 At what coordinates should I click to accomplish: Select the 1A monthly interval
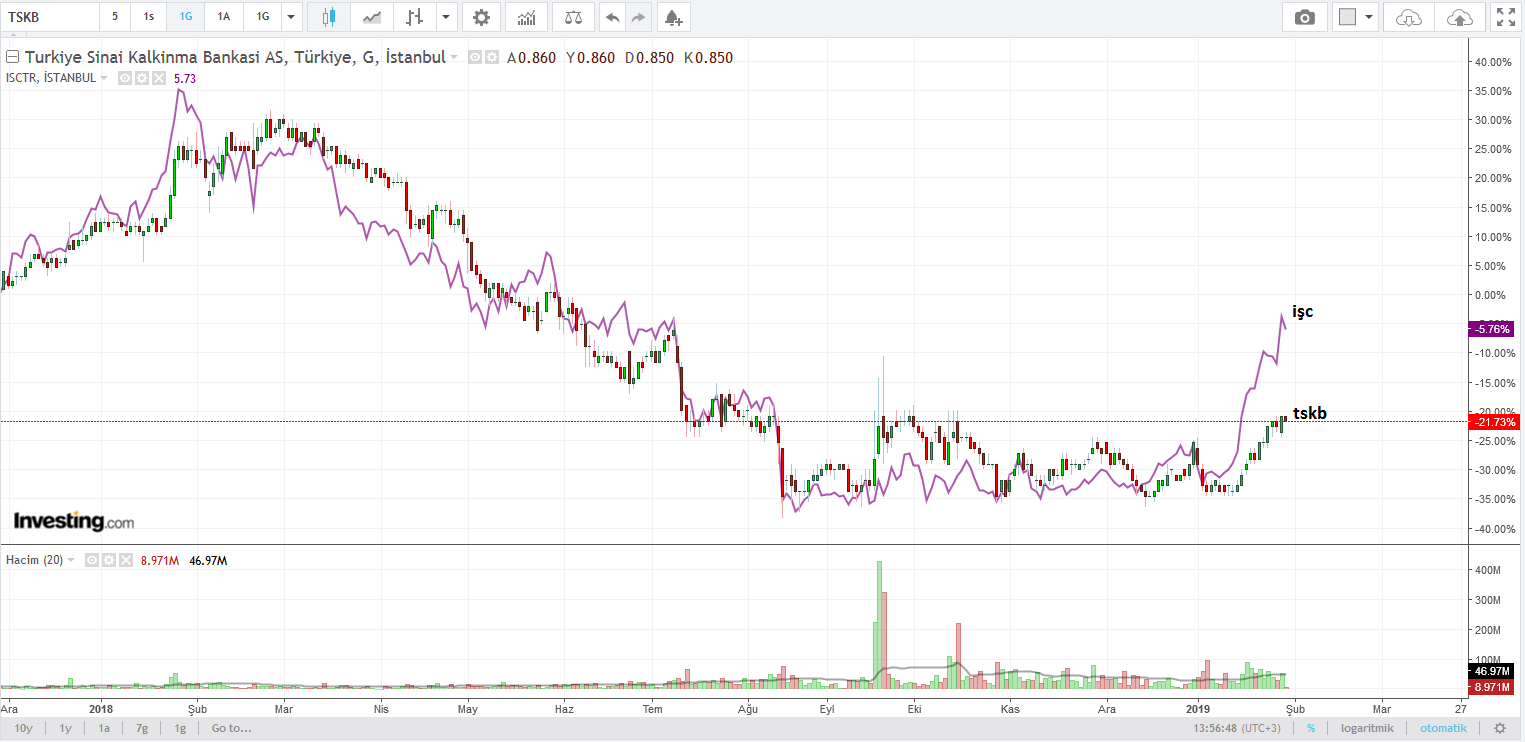click(x=224, y=17)
